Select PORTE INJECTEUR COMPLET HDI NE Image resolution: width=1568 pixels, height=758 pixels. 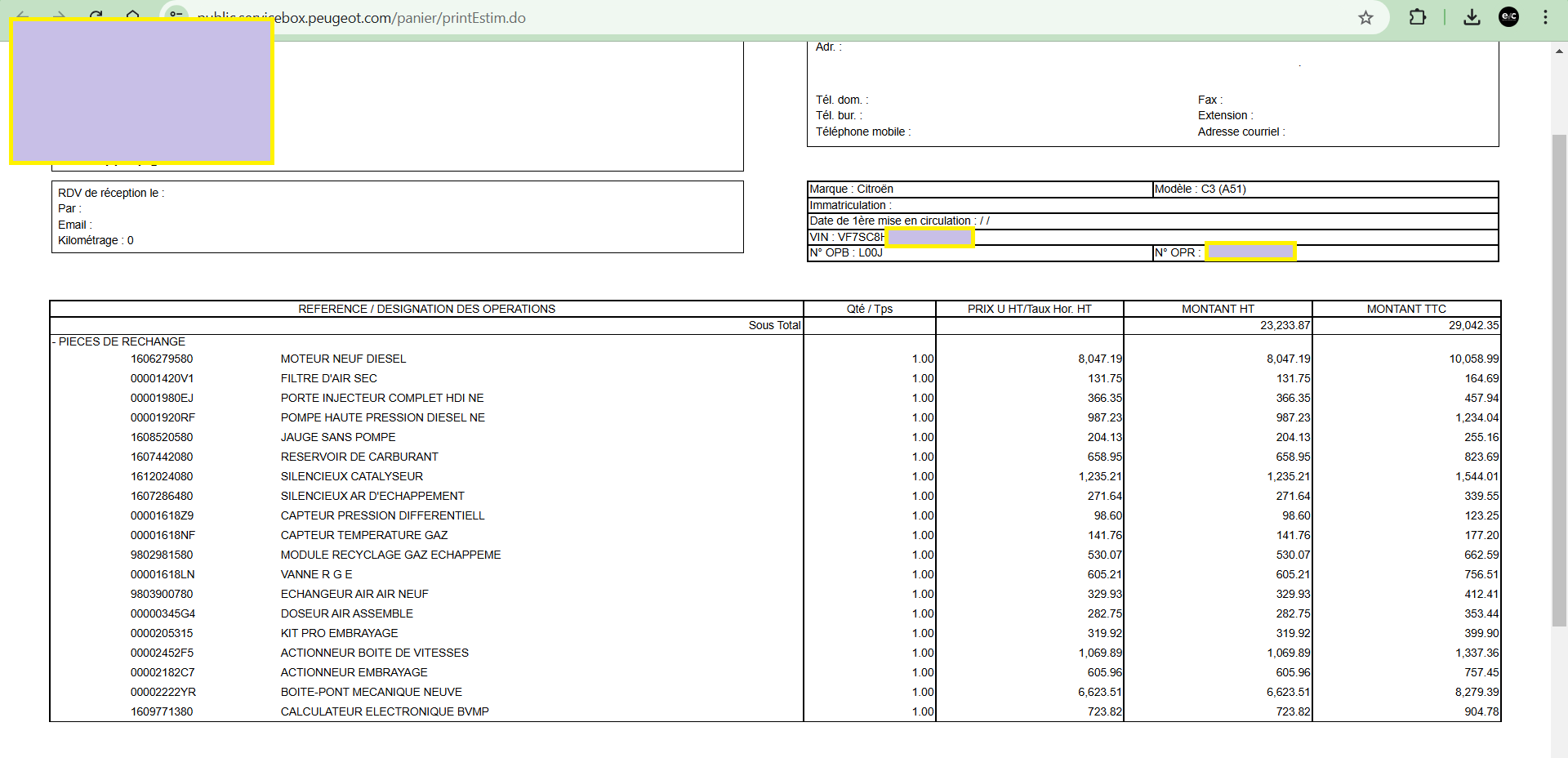382,398
